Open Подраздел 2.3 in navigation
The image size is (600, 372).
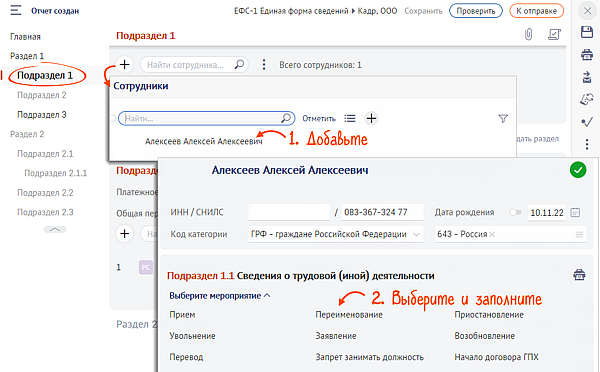coord(45,212)
